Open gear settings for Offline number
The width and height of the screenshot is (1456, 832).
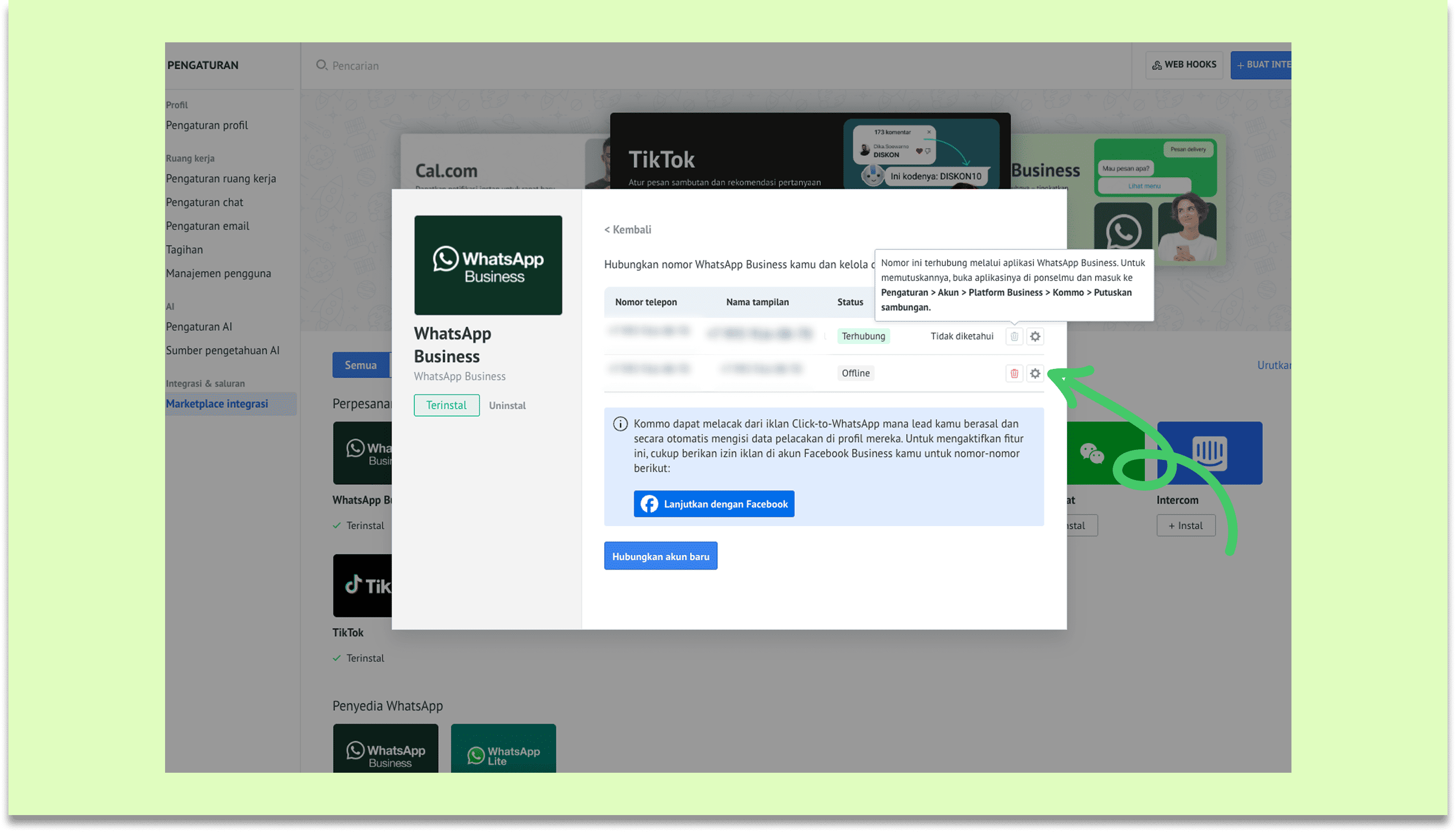coord(1035,373)
